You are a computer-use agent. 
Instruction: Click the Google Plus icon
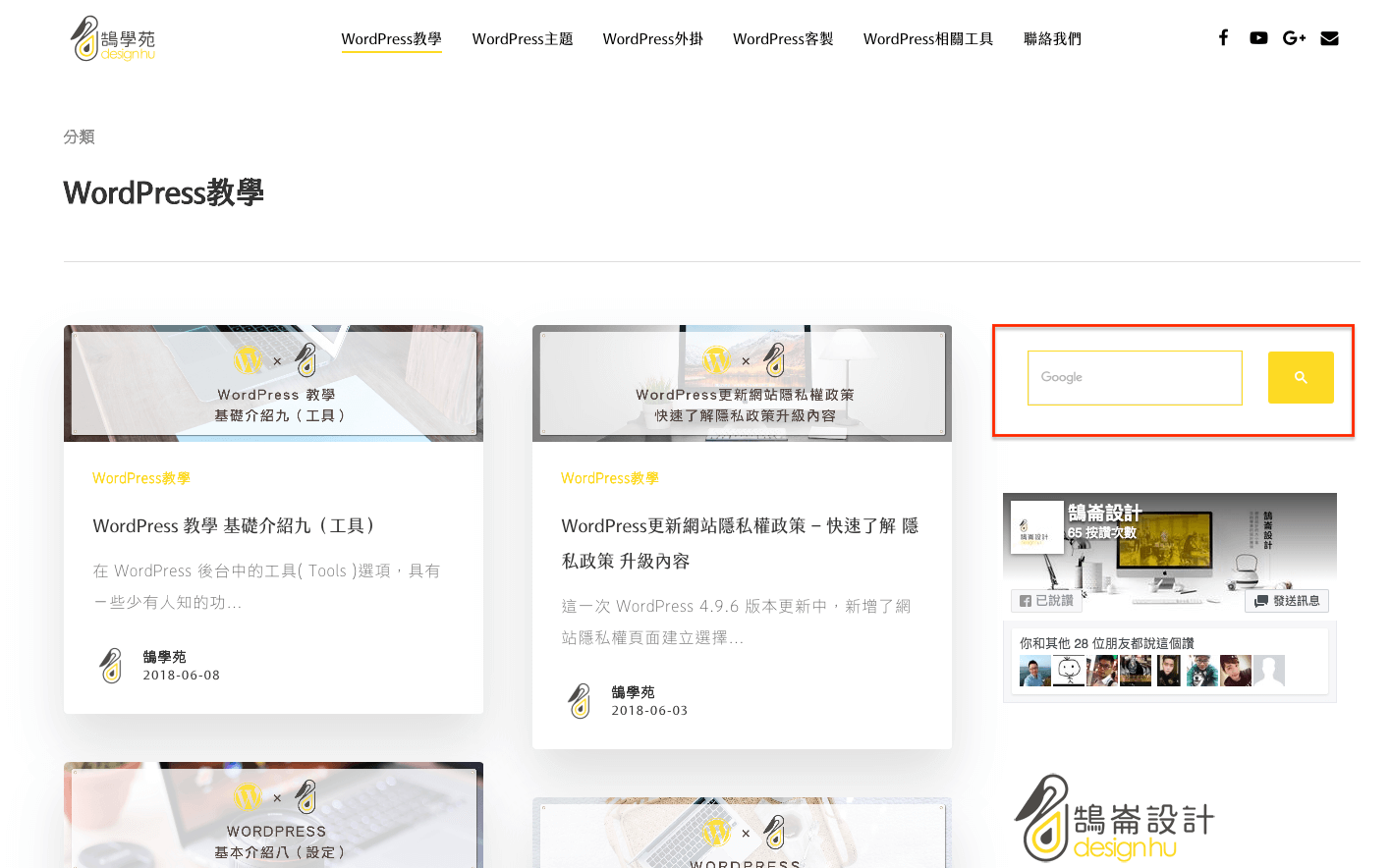[1294, 38]
